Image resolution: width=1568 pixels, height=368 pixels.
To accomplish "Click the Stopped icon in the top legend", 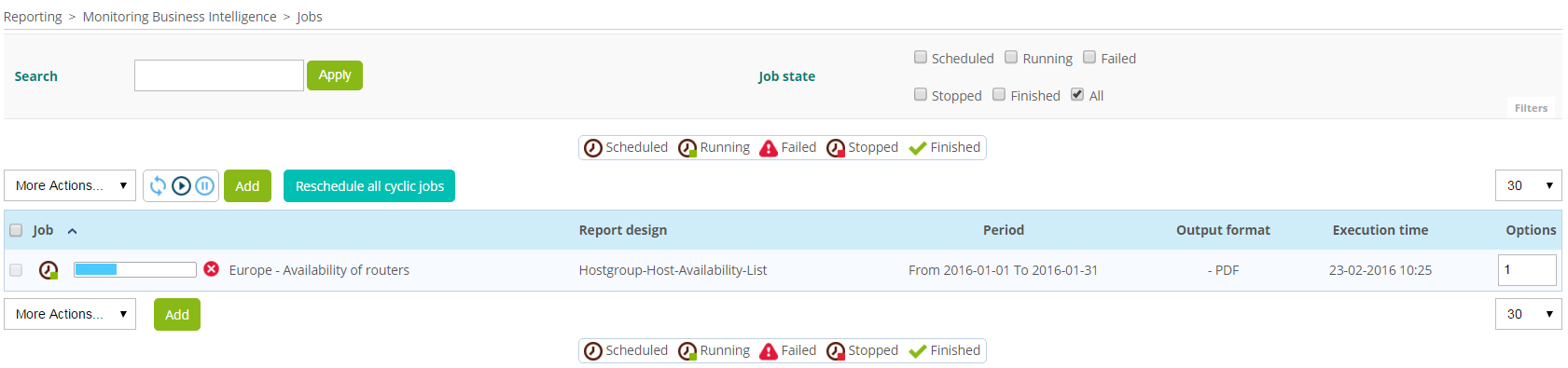I will pyautogui.click(x=836, y=148).
